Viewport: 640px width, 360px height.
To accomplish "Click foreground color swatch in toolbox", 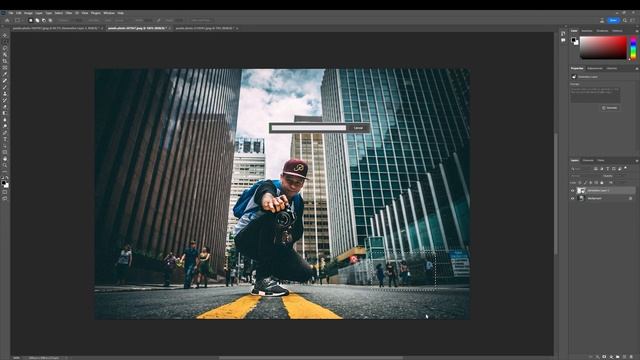I will (4, 182).
